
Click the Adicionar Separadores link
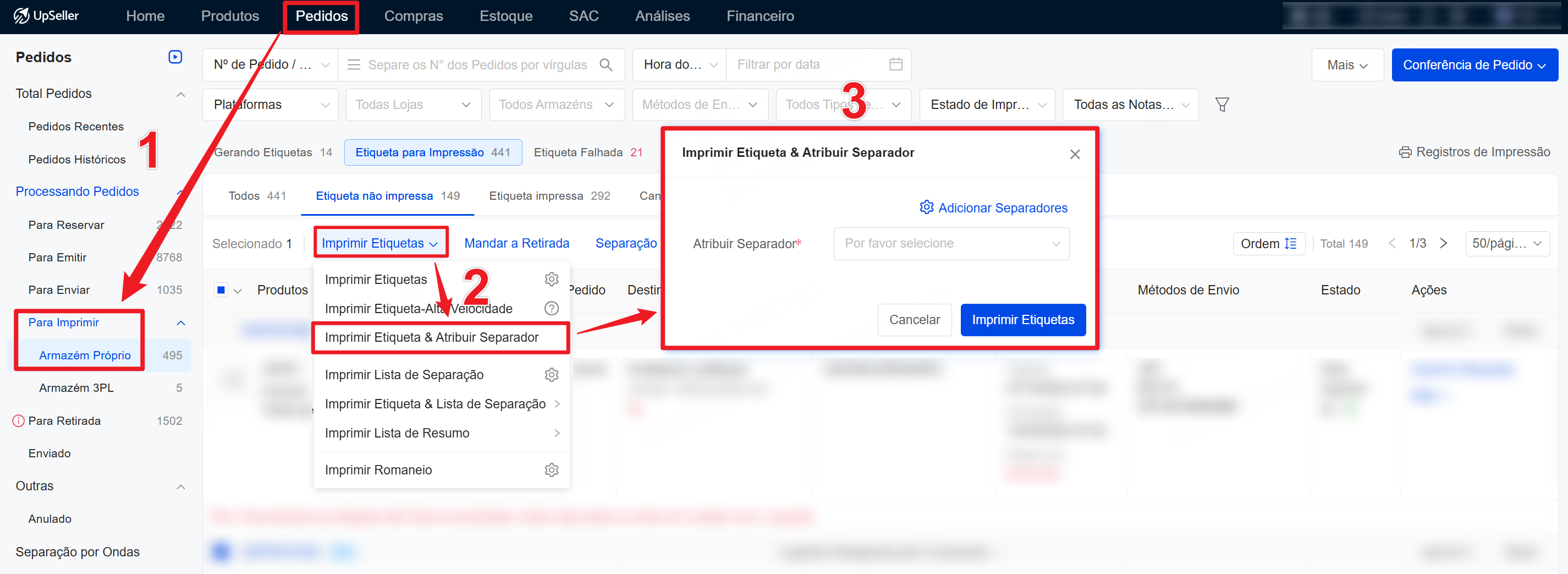coord(993,208)
